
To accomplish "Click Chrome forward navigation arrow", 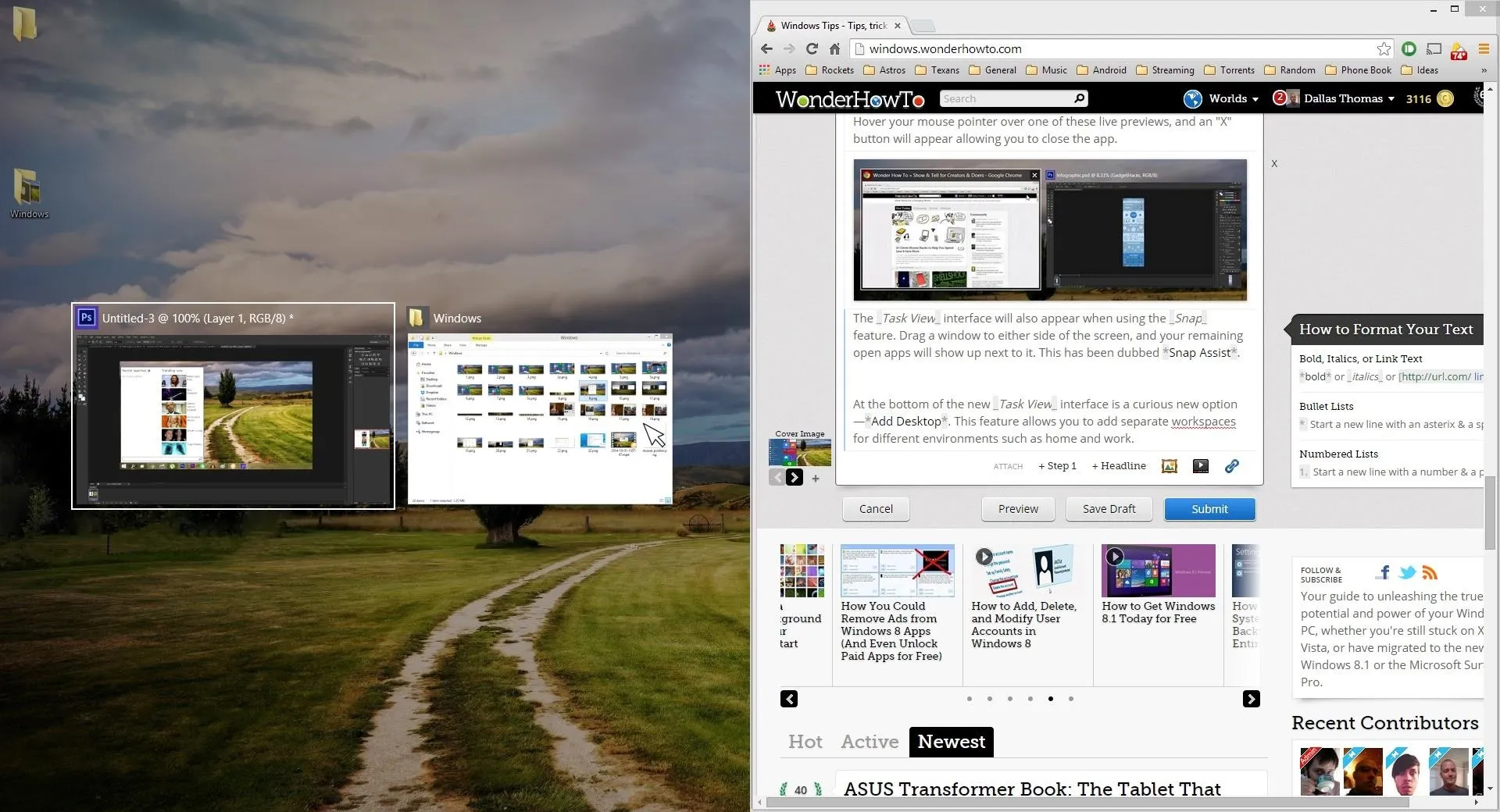I will tap(789, 48).
